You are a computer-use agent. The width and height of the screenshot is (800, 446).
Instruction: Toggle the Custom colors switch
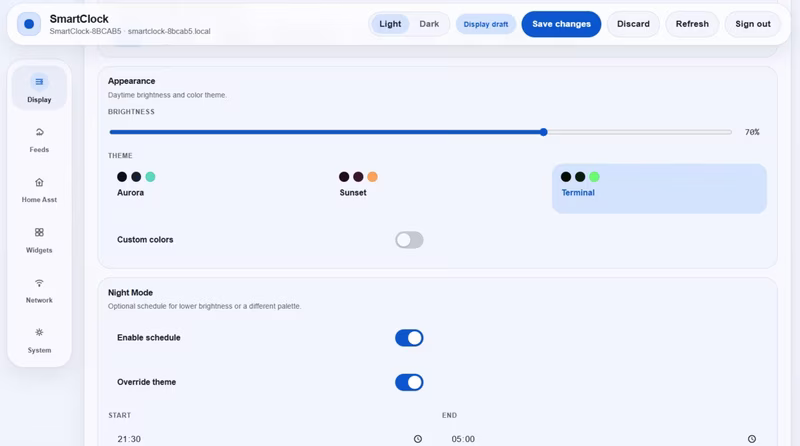(409, 240)
